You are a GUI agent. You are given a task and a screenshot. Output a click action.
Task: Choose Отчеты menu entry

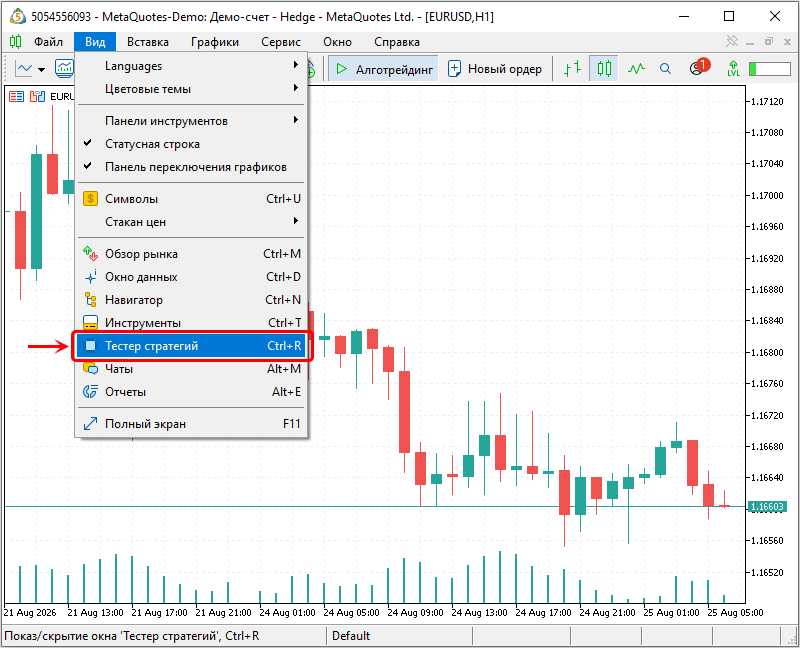[192, 391]
